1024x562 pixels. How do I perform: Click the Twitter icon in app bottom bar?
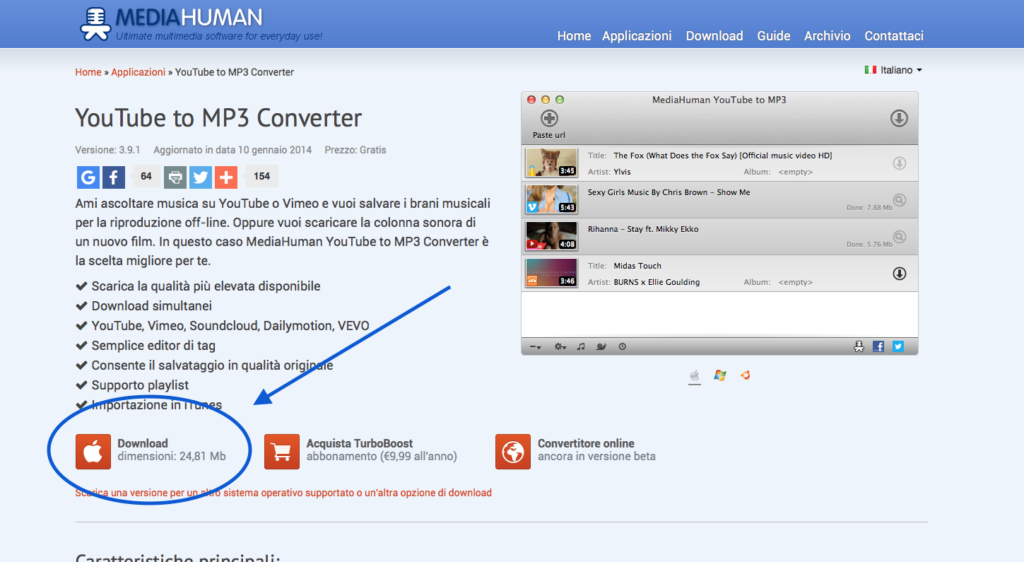click(898, 347)
